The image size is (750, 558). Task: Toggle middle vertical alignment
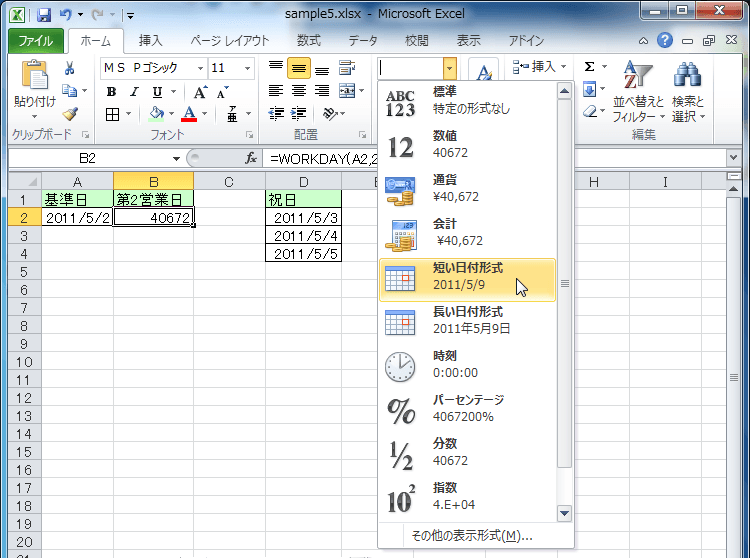pos(299,68)
